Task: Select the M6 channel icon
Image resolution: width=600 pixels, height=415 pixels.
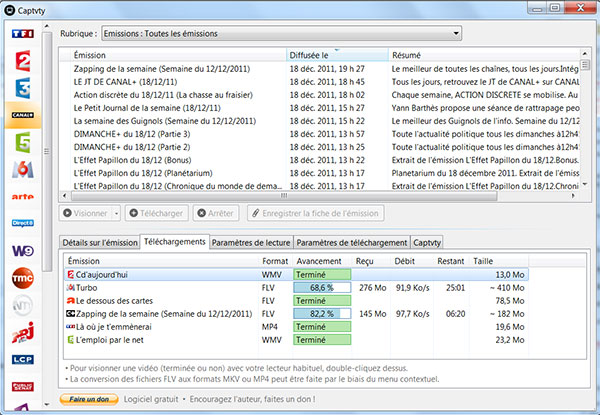Action: (x=23, y=169)
